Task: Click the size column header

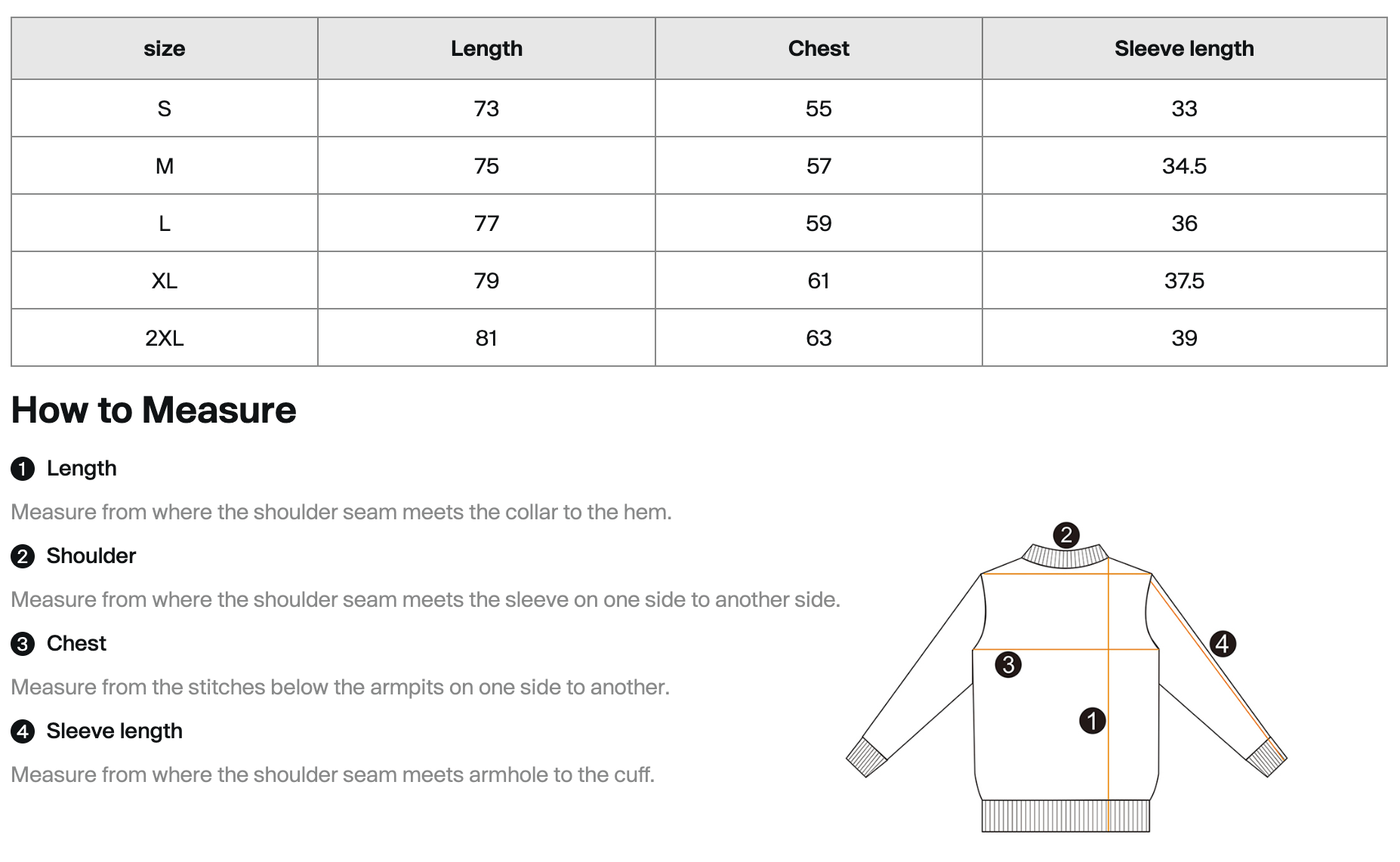Action: [164, 49]
